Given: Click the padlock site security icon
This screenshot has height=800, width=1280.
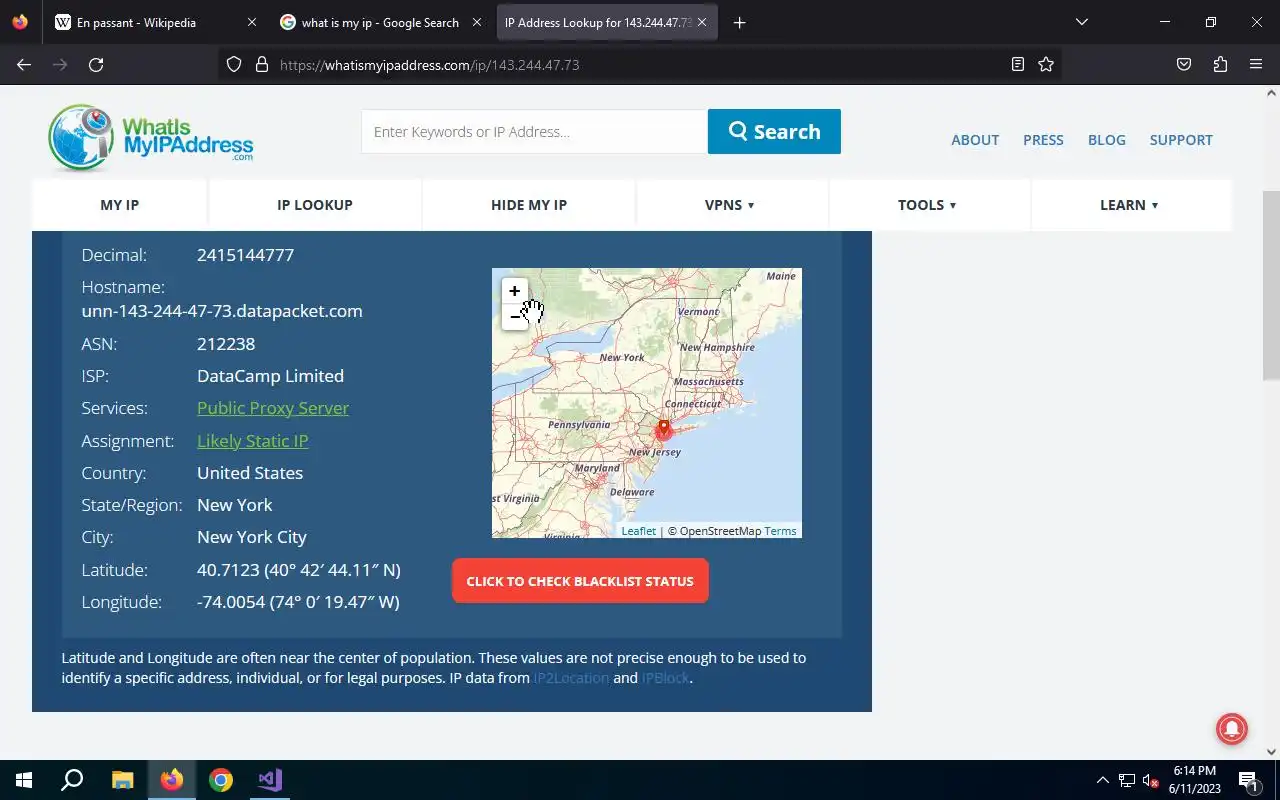Looking at the screenshot, I should click(x=262, y=64).
